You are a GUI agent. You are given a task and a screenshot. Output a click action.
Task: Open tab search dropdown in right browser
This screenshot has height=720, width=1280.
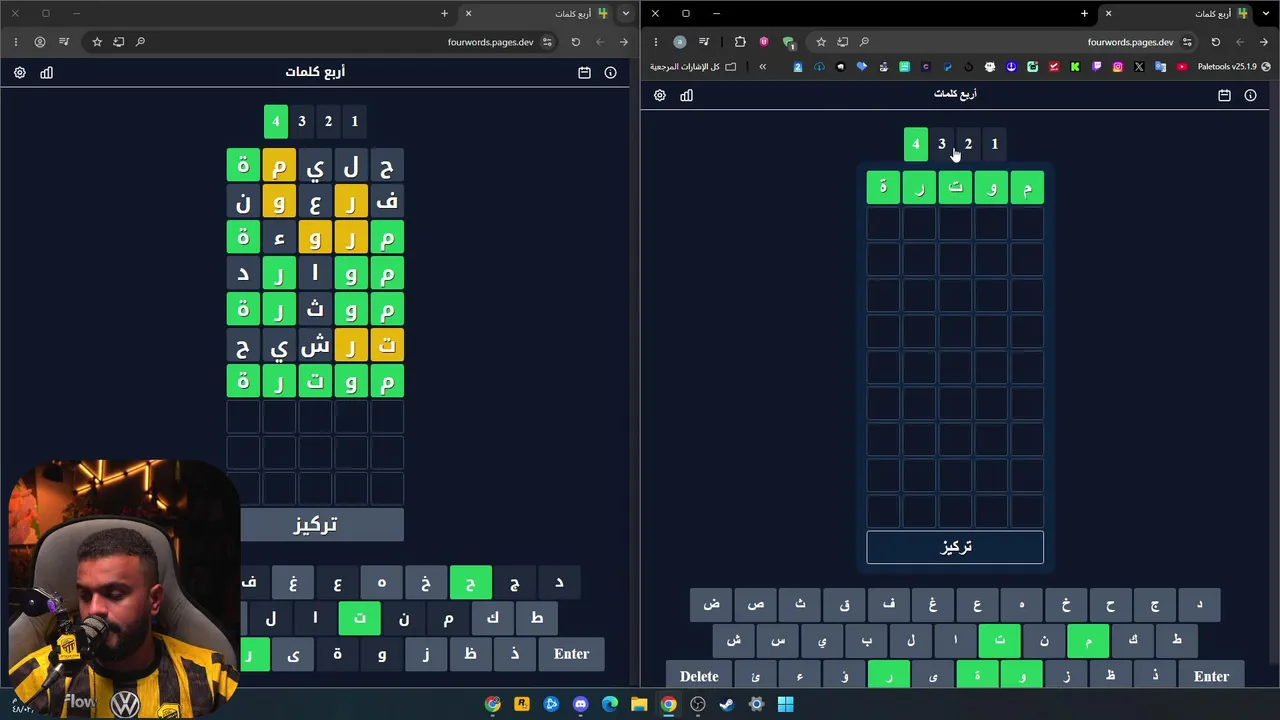point(1265,14)
